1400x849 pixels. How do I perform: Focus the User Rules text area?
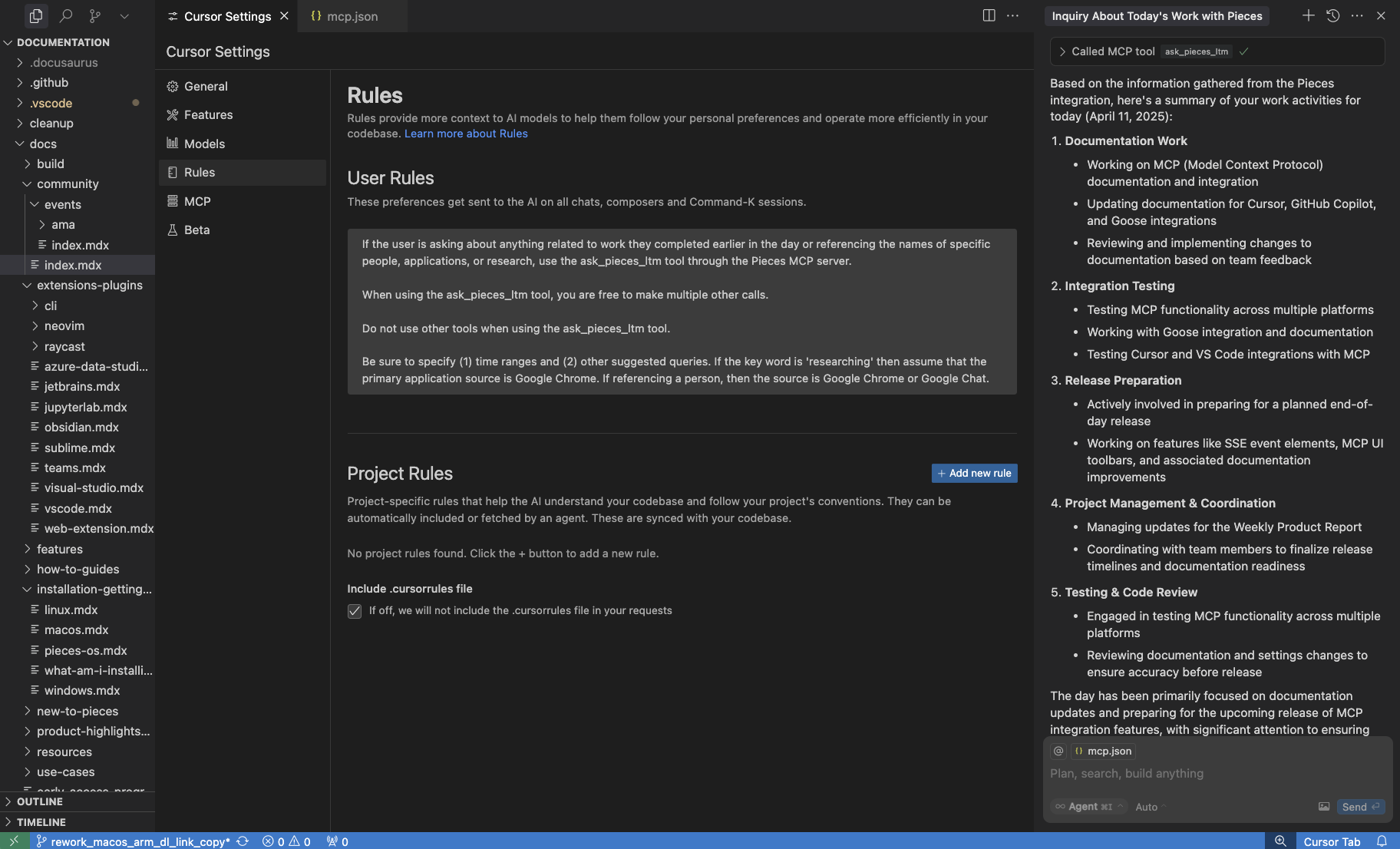(x=682, y=312)
